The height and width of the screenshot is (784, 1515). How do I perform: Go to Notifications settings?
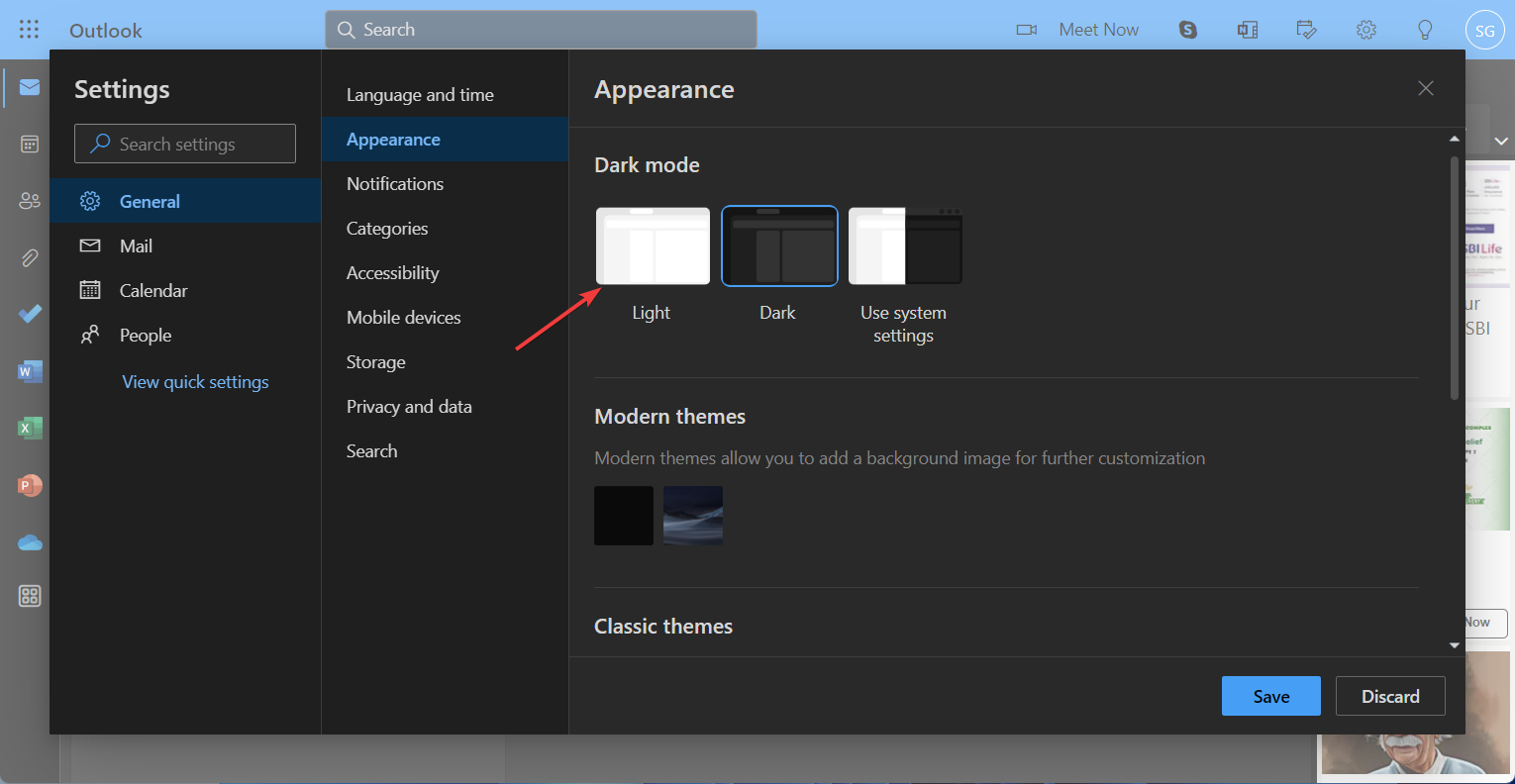[x=445, y=184]
